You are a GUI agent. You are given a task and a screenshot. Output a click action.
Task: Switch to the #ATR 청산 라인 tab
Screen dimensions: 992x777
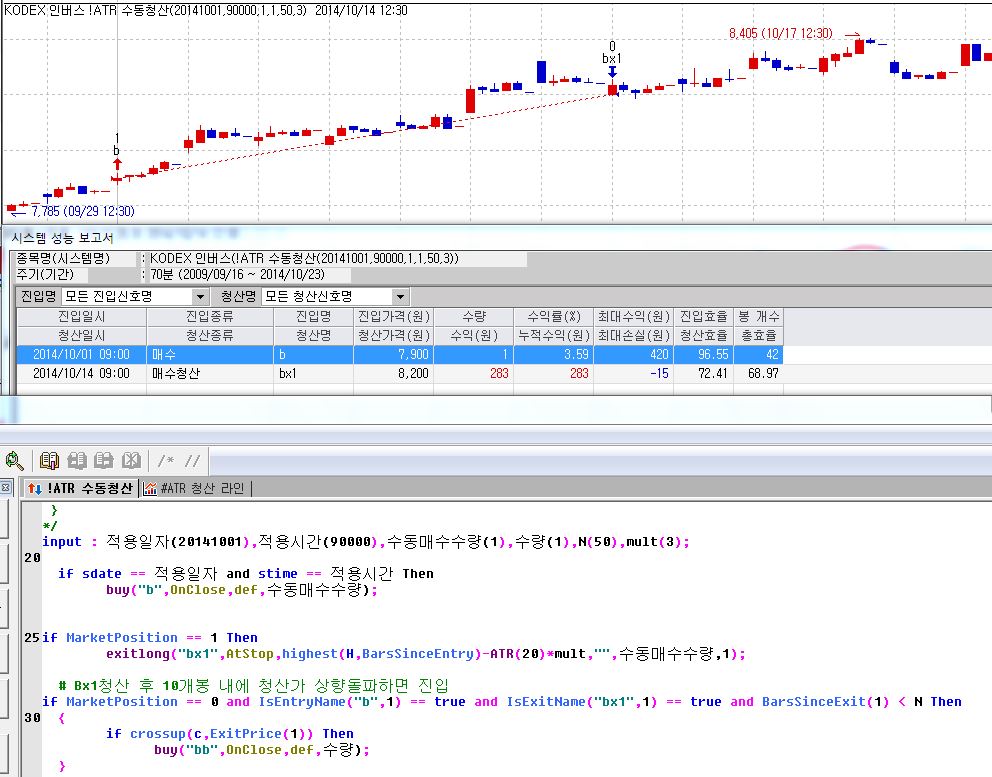pos(195,488)
